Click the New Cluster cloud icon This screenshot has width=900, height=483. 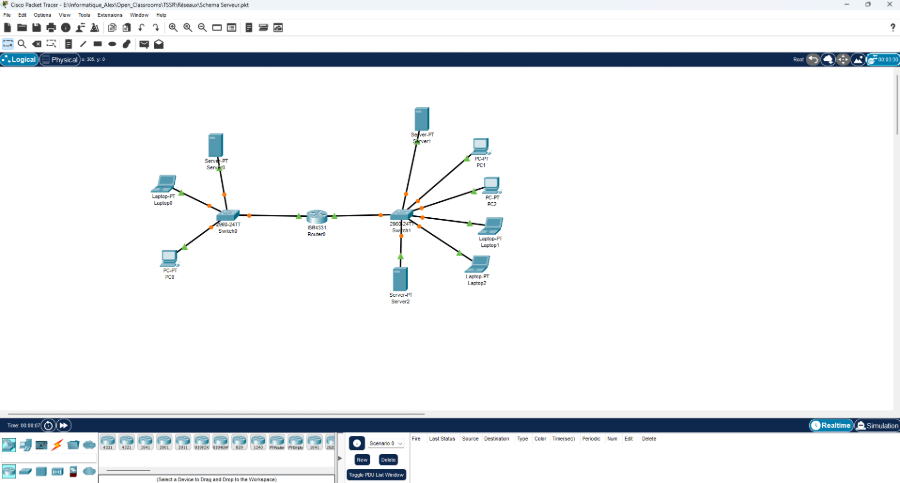pos(828,60)
